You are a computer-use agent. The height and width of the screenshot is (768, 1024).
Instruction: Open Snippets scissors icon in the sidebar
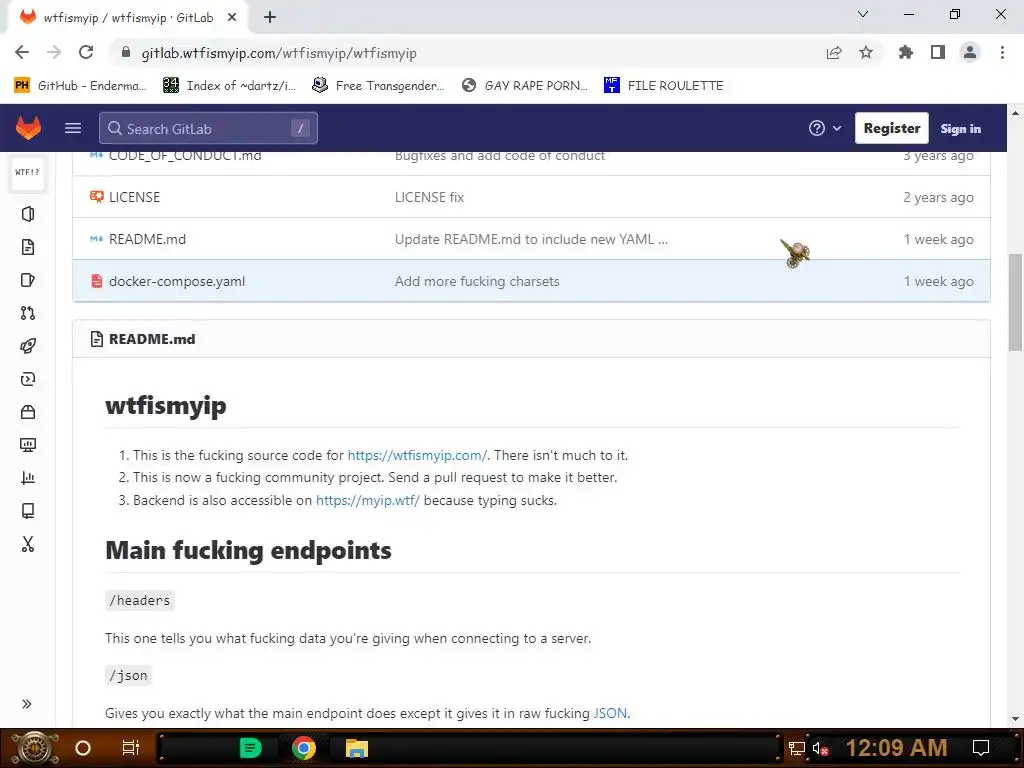27,544
